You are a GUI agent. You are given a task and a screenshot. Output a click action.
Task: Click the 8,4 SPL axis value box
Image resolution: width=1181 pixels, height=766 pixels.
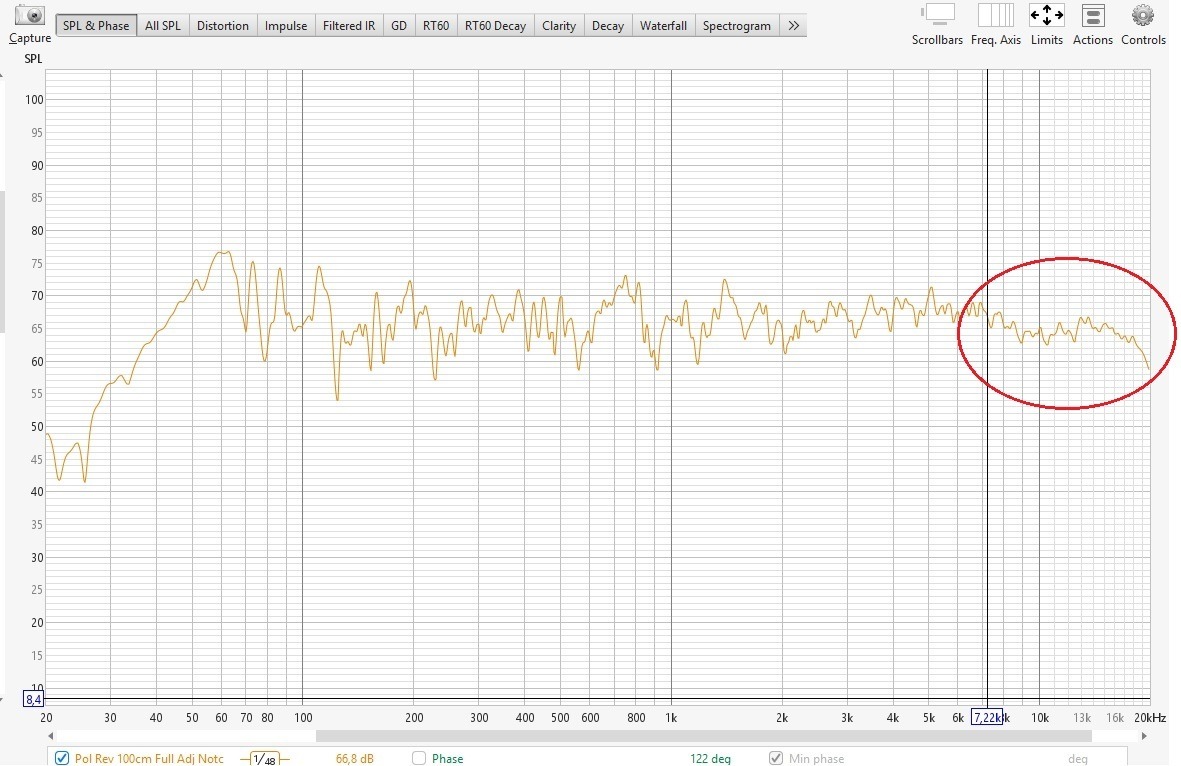pos(33,699)
